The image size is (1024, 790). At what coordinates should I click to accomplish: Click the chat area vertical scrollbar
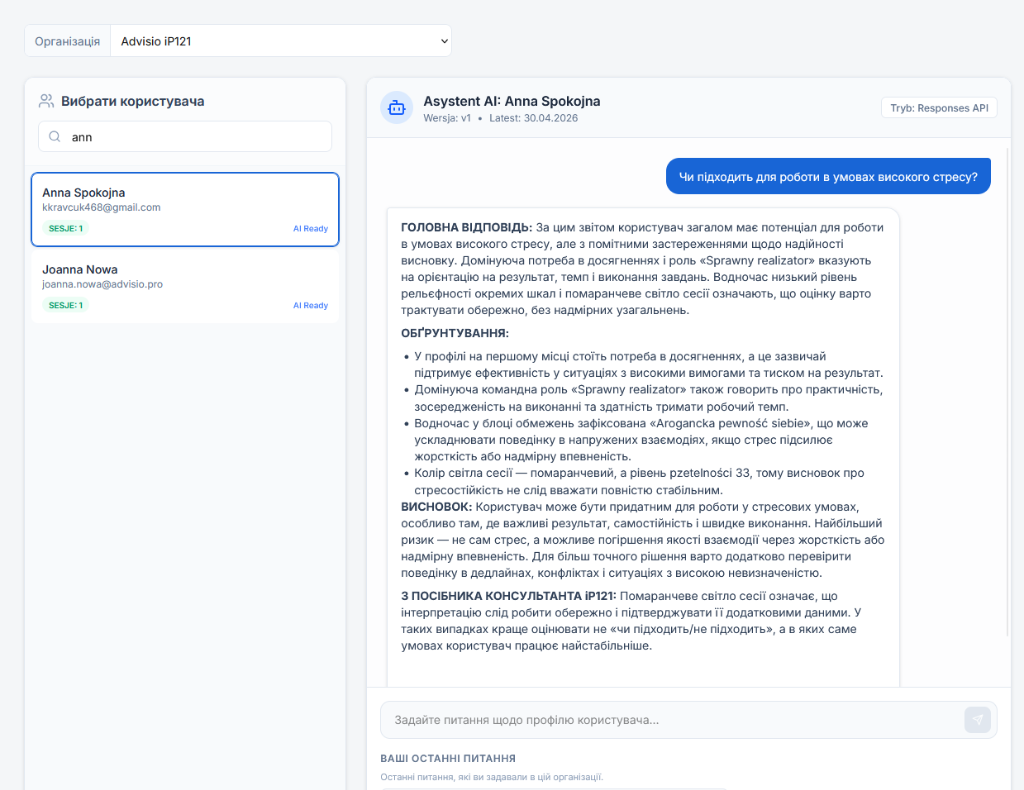[x=1008, y=392]
